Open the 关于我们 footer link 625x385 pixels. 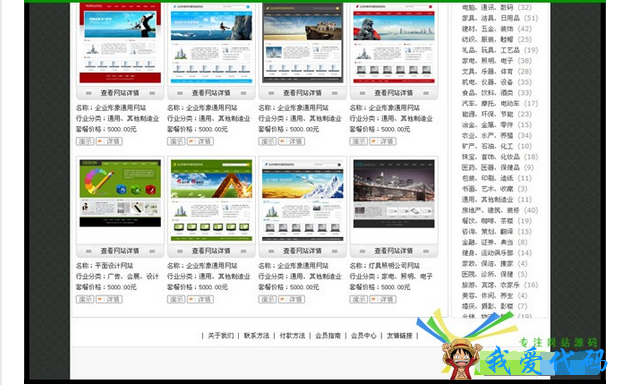221,336
